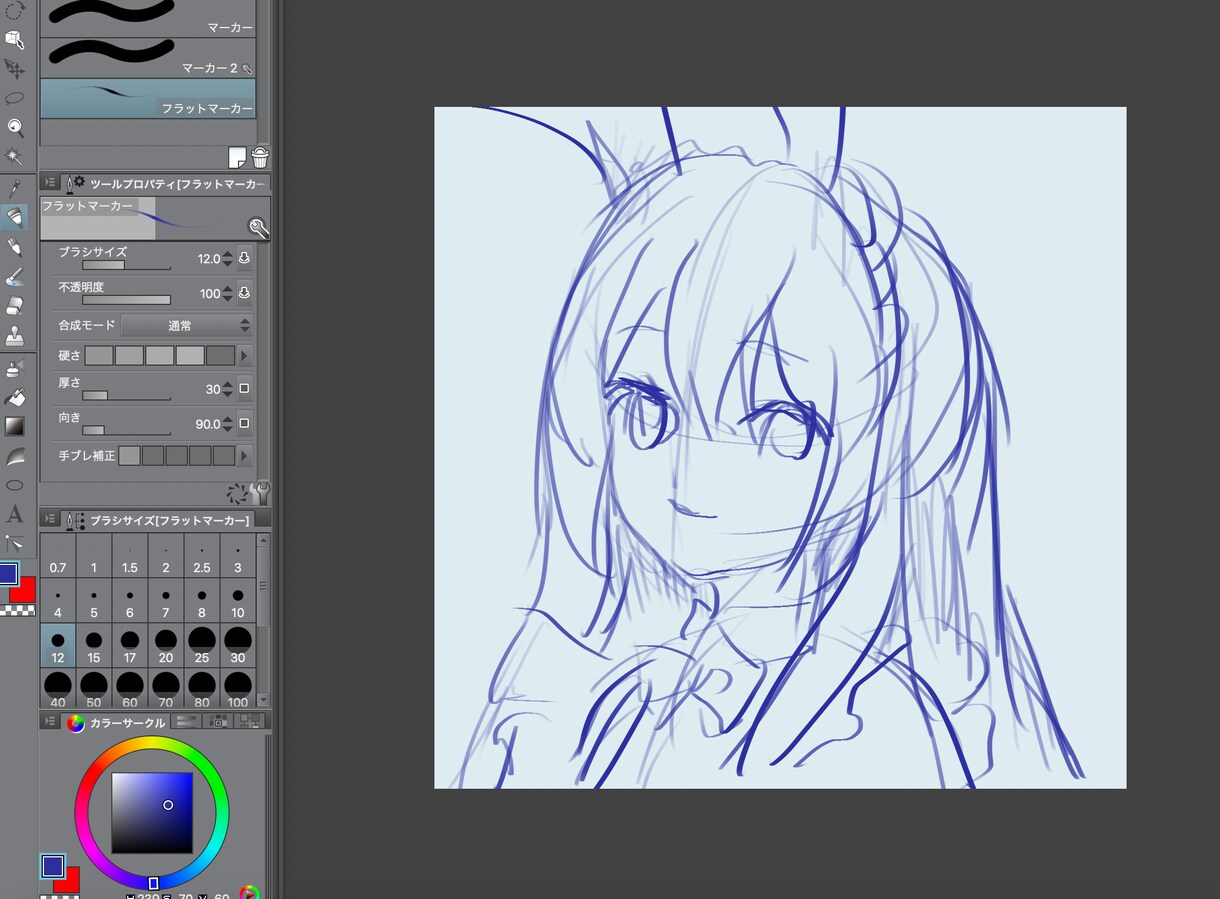Expand stabilization 手ブレ補正 options arrow
Viewport: 1220px width, 899px height.
pos(244,455)
